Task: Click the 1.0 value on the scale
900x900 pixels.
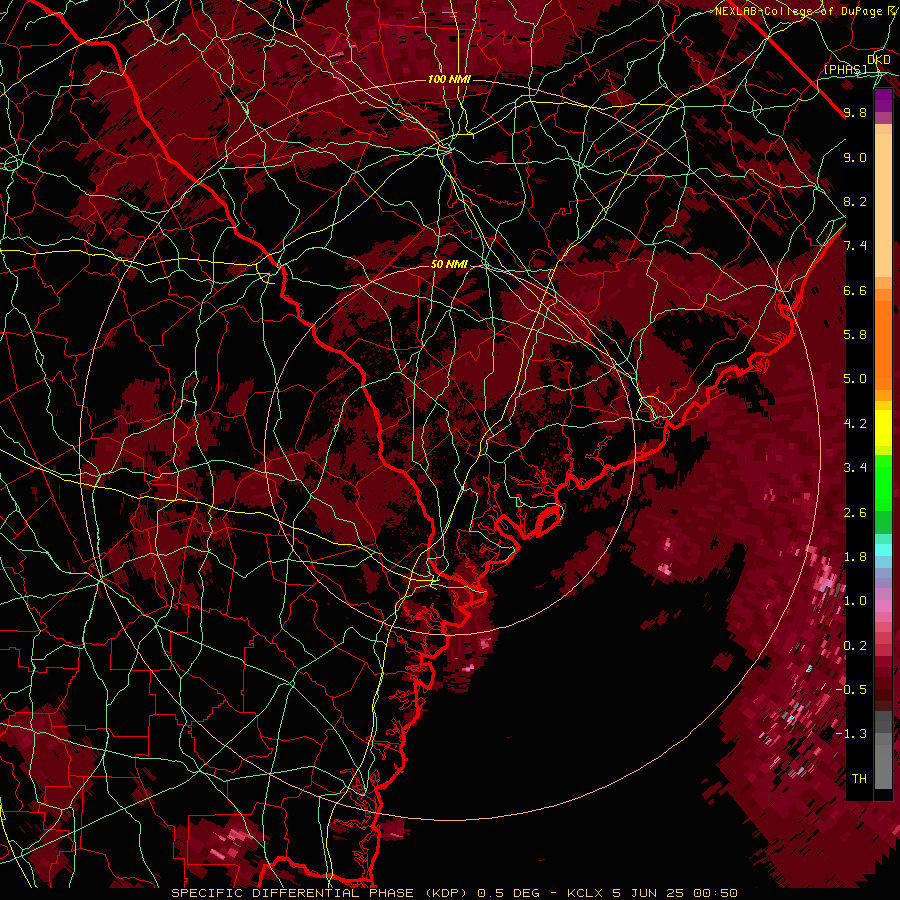Action: pos(855,600)
